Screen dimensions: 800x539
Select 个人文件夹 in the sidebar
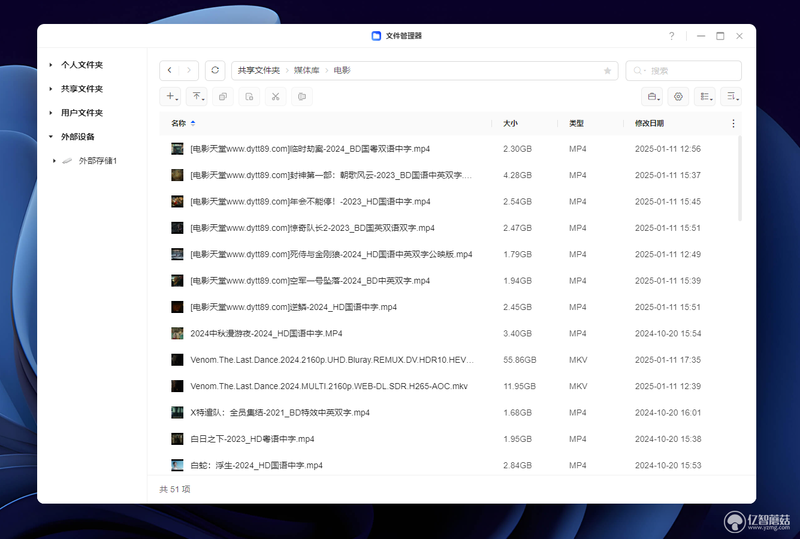click(82, 65)
